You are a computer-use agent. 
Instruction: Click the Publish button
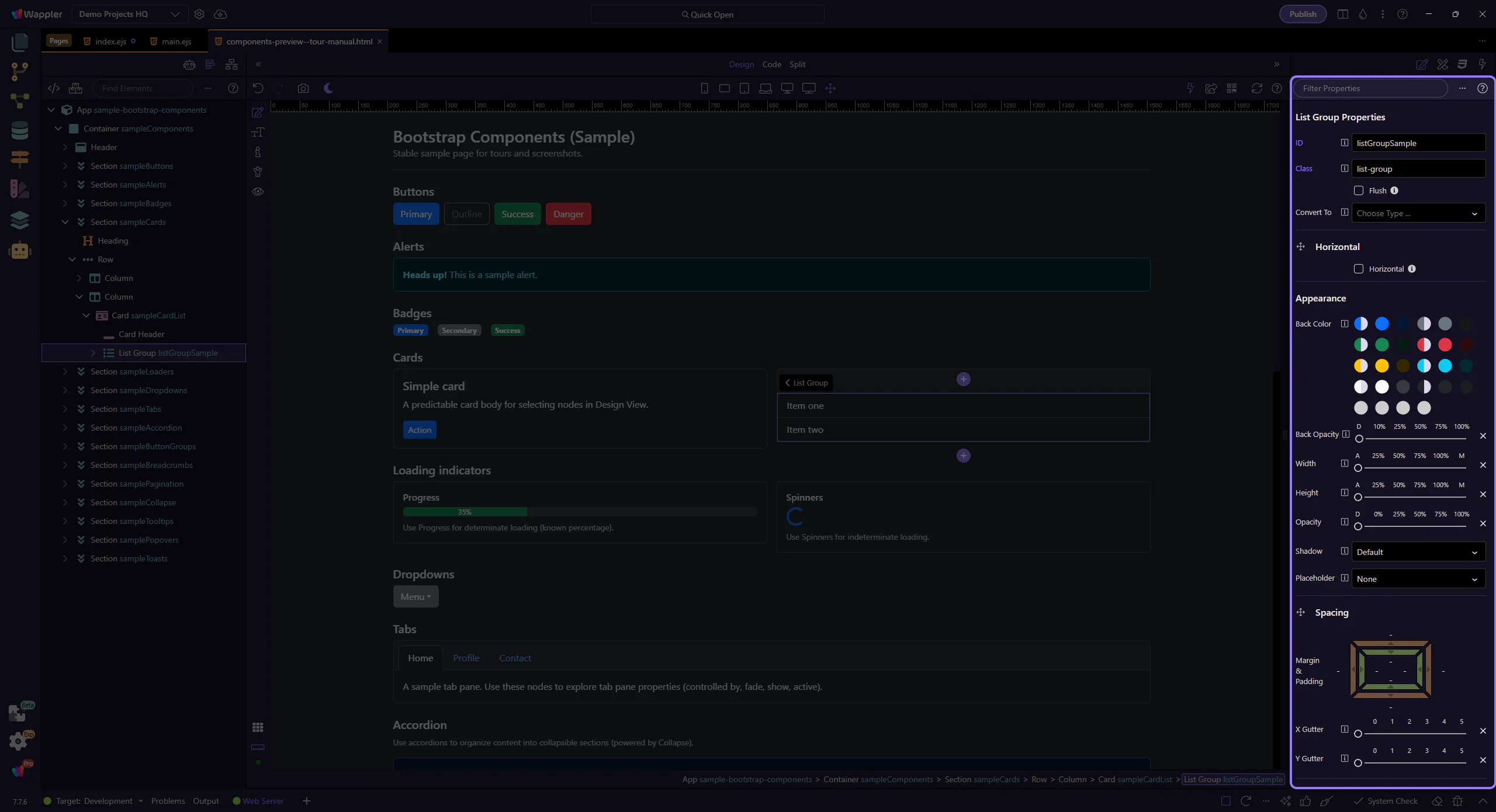point(1303,14)
